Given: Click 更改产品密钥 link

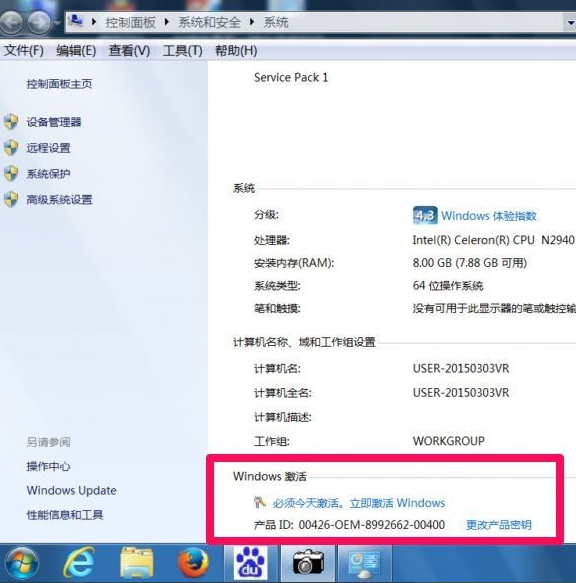Looking at the screenshot, I should (499, 525).
